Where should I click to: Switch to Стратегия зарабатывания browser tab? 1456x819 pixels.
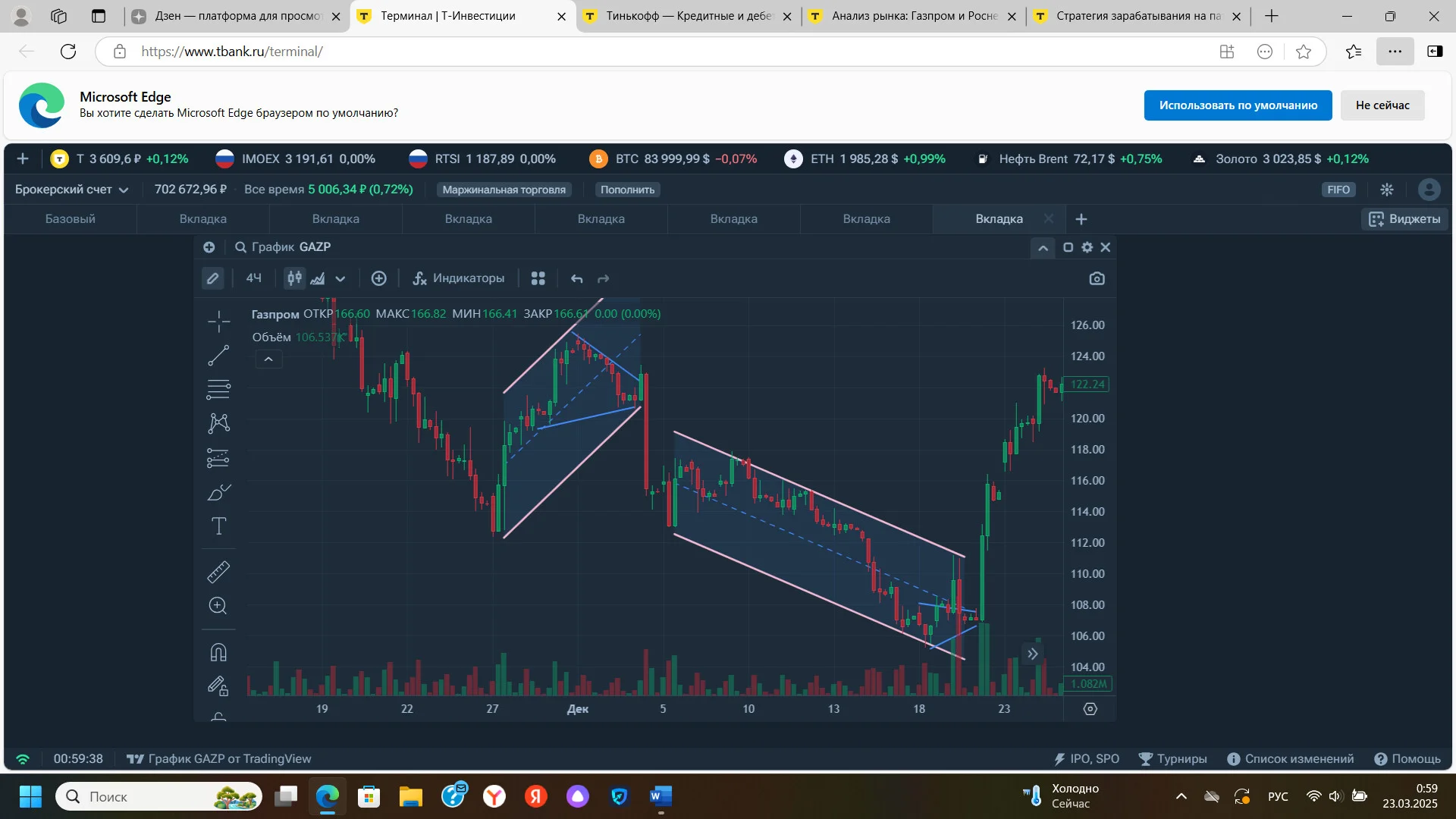(x=1138, y=16)
